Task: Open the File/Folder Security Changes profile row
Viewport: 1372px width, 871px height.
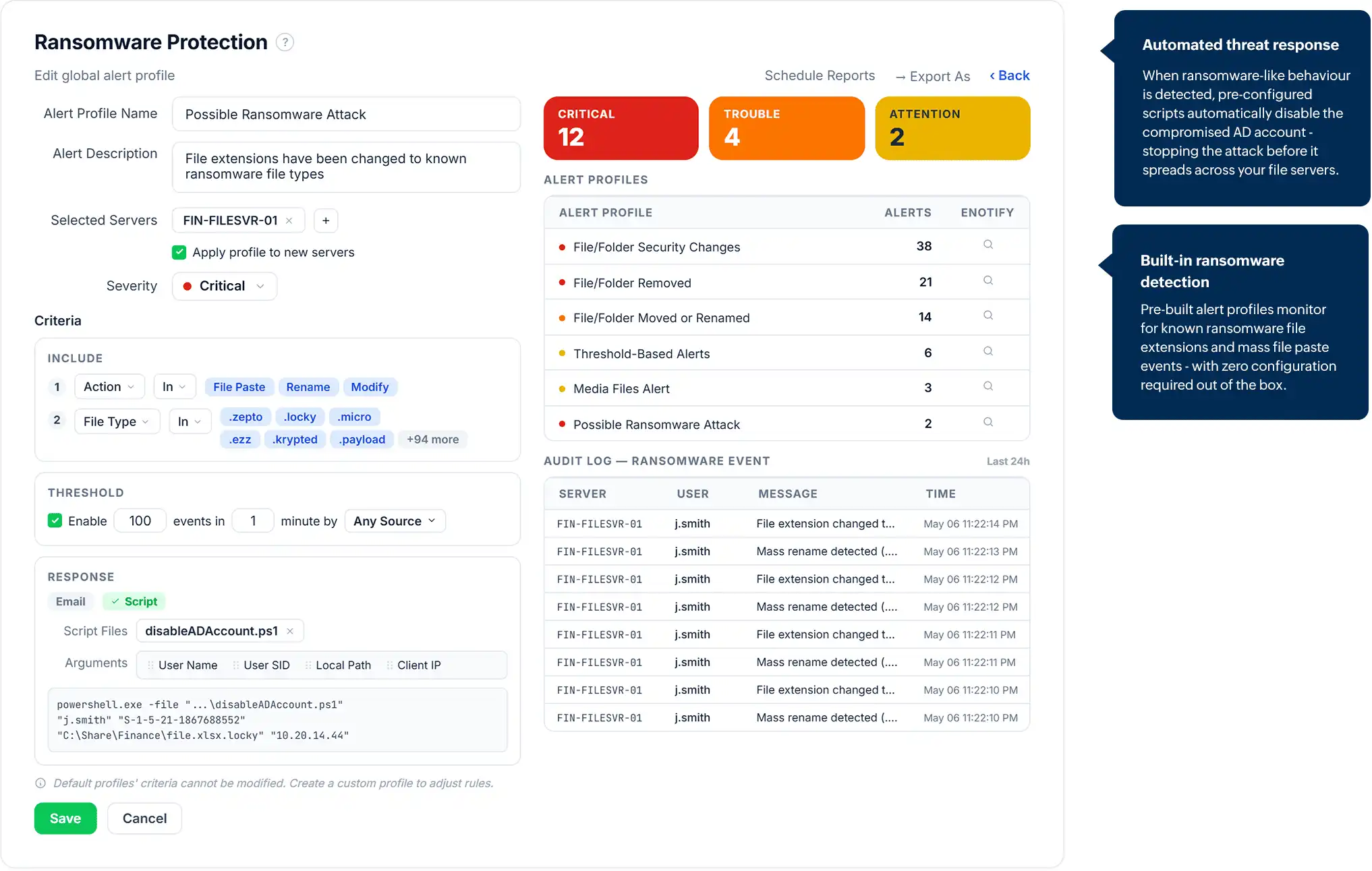Action: (787, 247)
